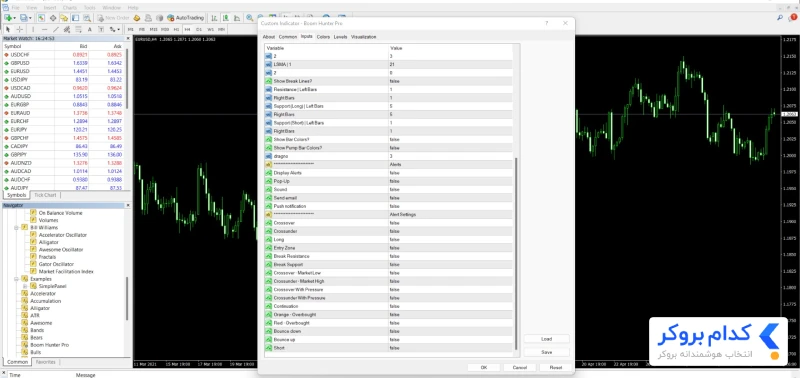Switch to the Tick Chart tab
The image size is (800, 378).
[45, 195]
